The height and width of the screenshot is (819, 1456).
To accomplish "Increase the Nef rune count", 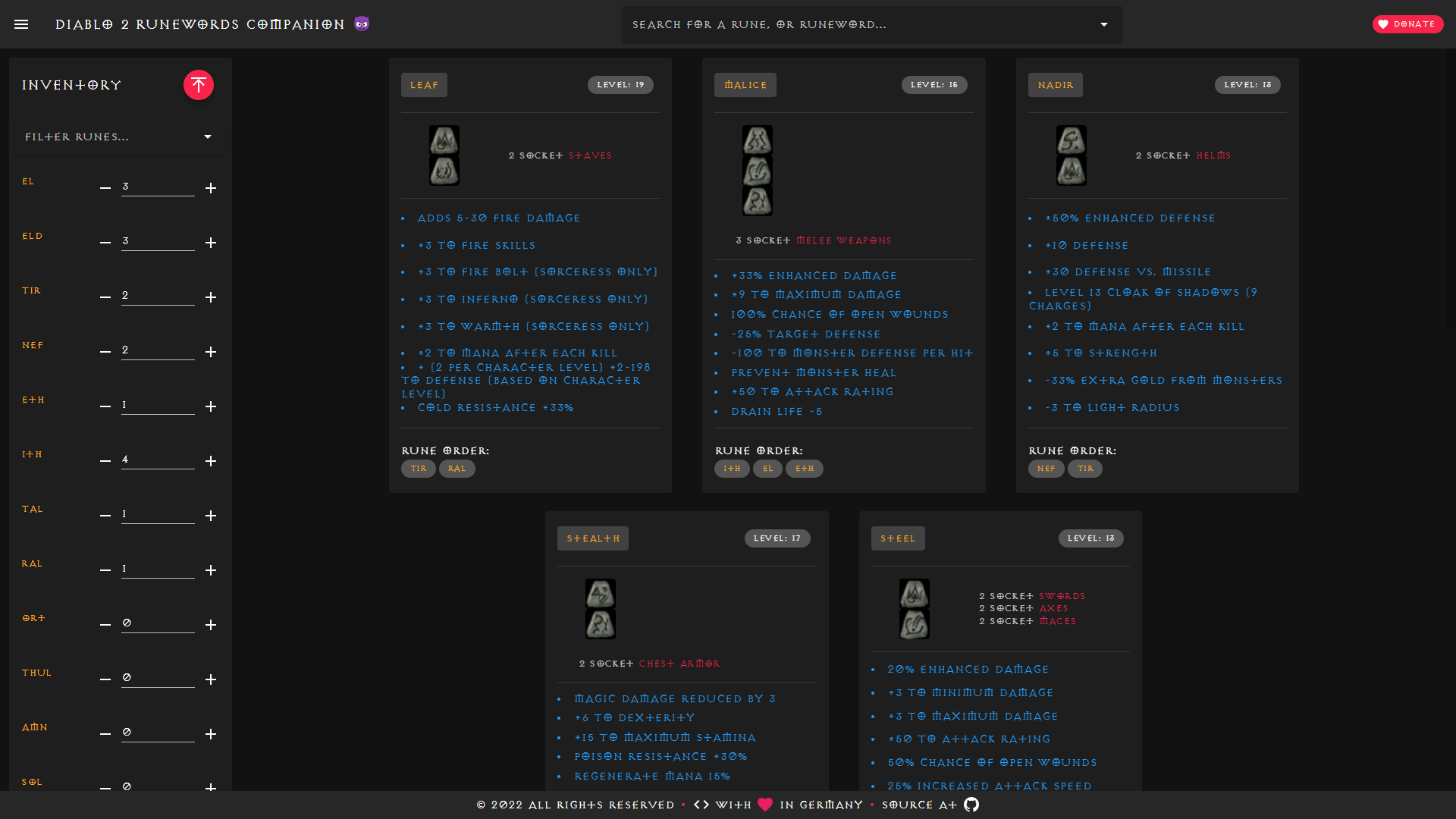I will pos(211,352).
